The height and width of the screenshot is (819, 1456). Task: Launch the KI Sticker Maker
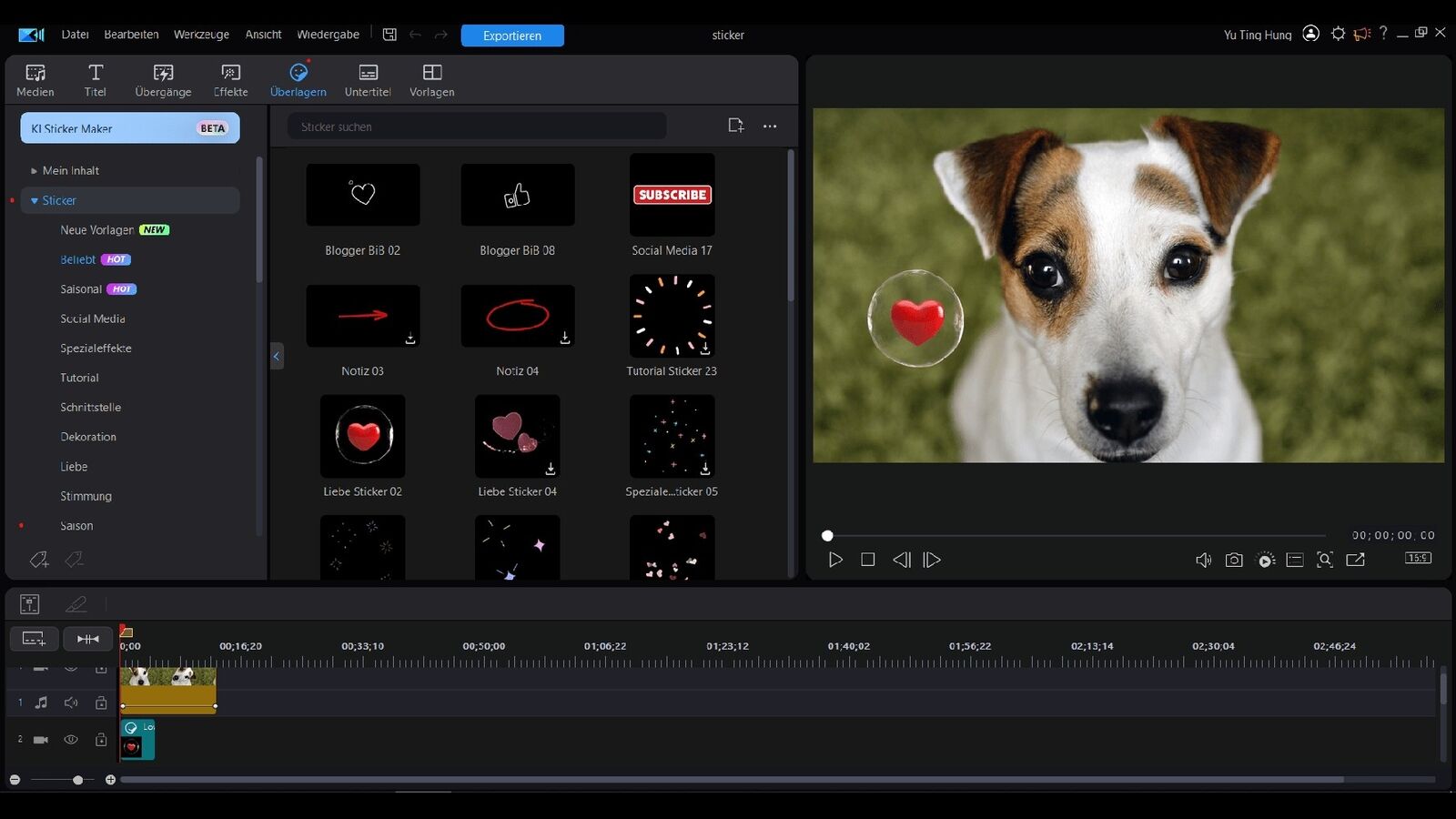coord(130,128)
